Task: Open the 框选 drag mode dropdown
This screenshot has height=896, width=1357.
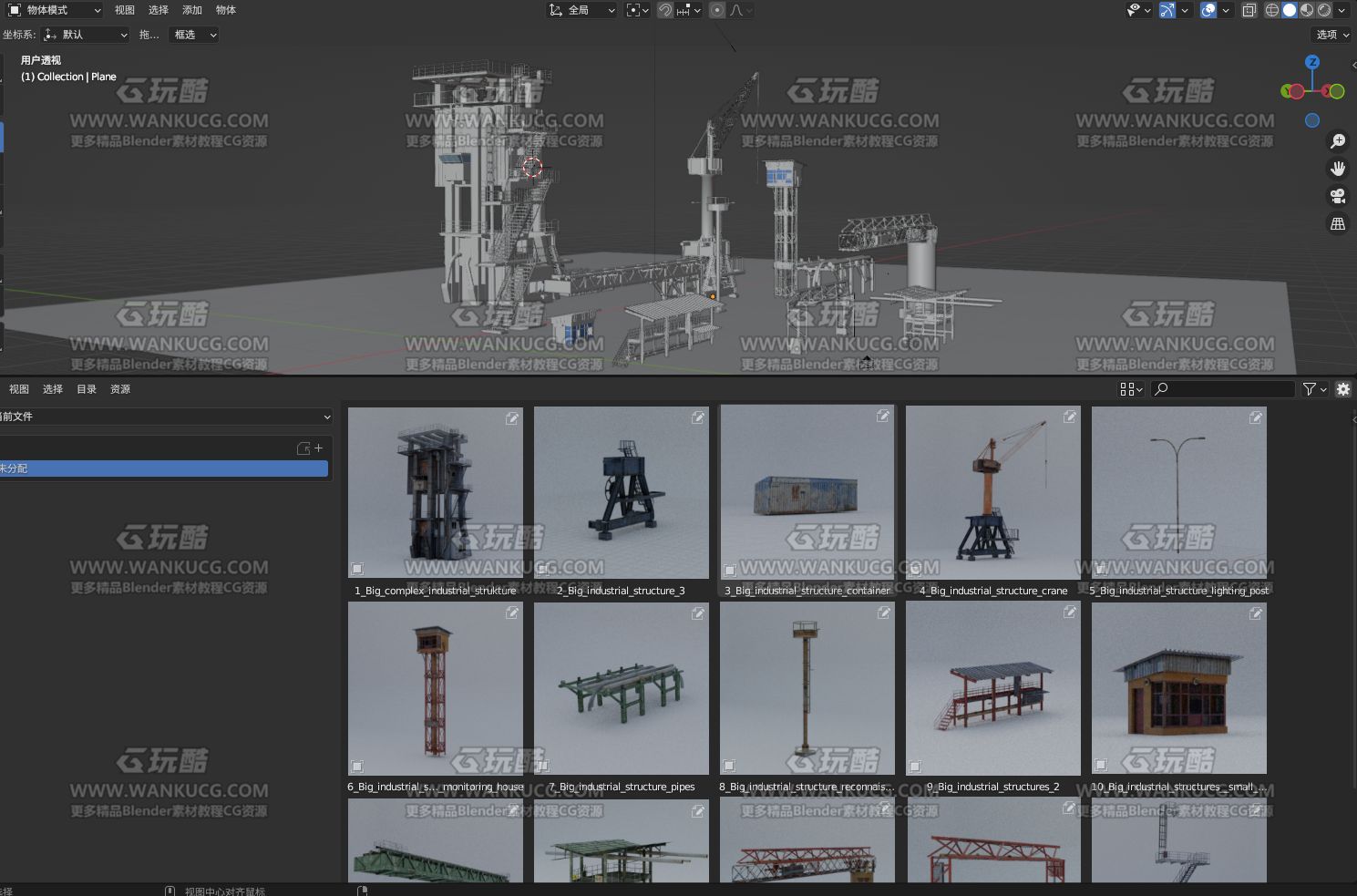Action: tap(193, 35)
